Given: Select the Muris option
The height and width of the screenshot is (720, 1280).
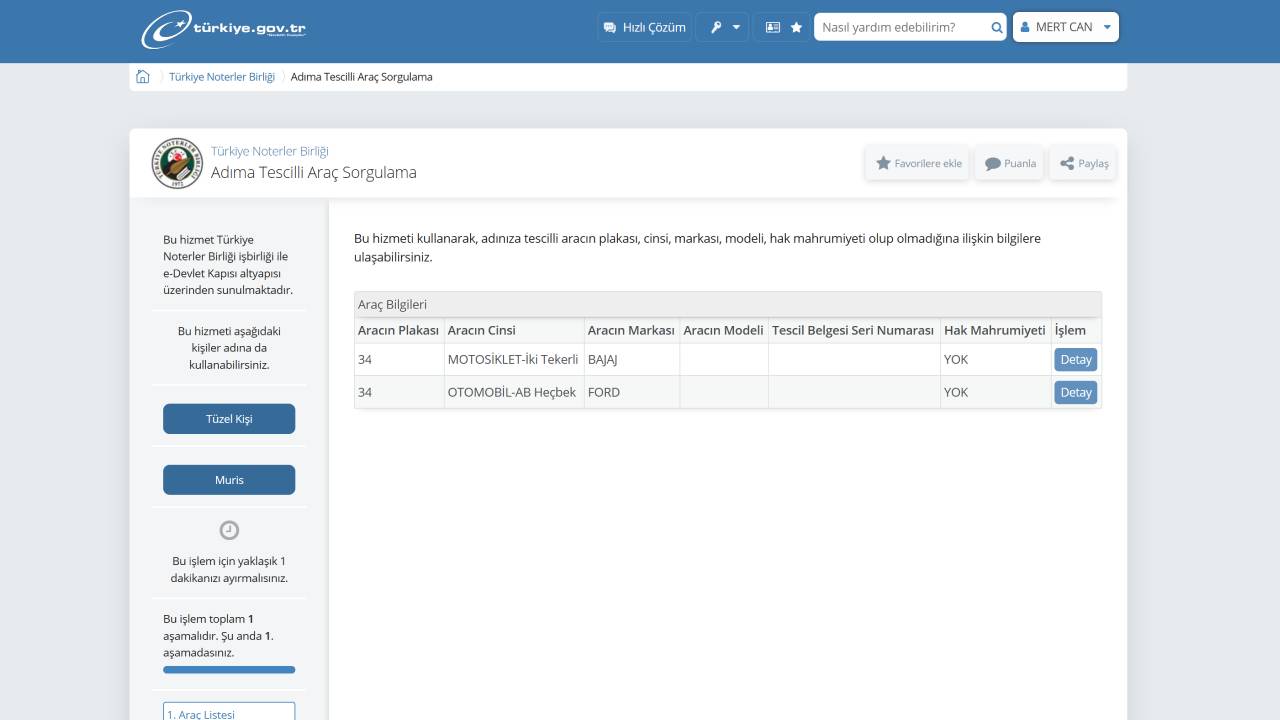Looking at the screenshot, I should (229, 480).
